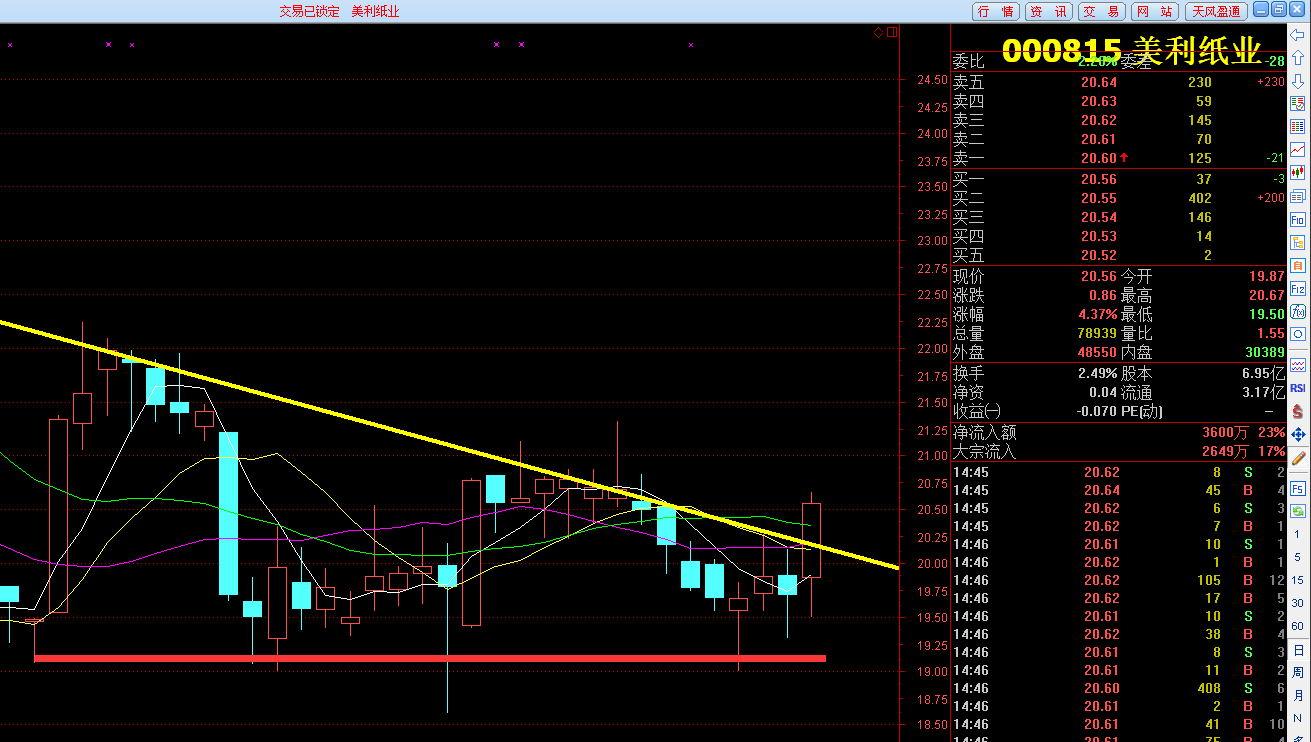This screenshot has height=742, width=1311.
Task: Click the 美利纸业 title in top bar
Action: click(375, 11)
